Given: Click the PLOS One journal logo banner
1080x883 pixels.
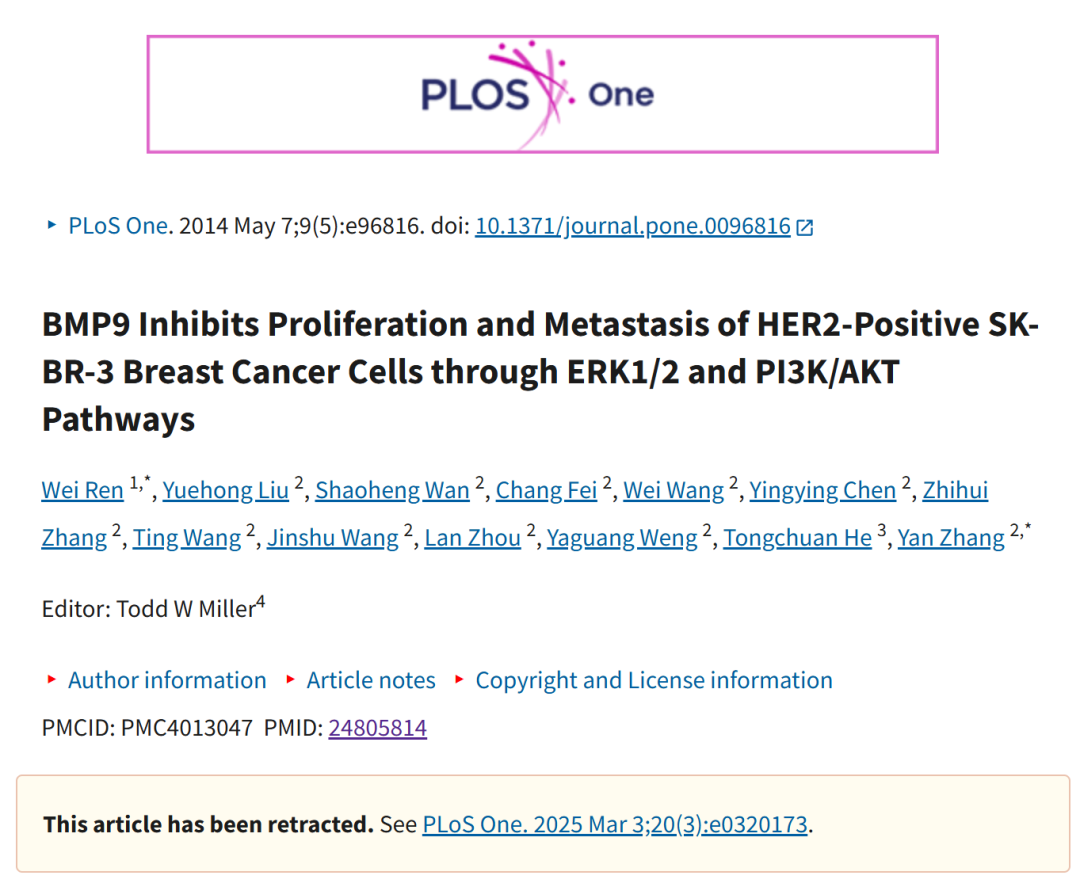Looking at the screenshot, I should 542,94.
